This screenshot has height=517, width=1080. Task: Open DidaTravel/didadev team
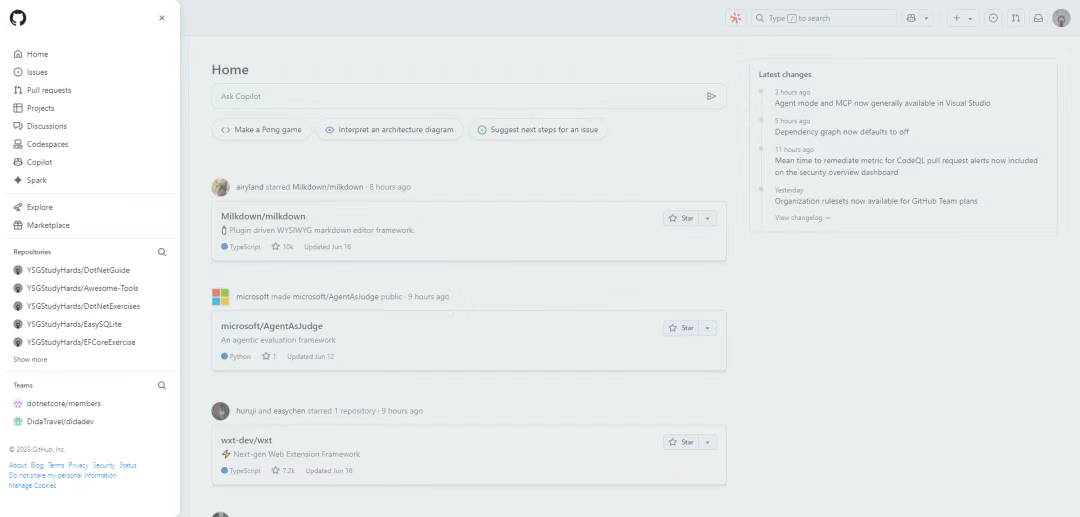tap(60, 421)
